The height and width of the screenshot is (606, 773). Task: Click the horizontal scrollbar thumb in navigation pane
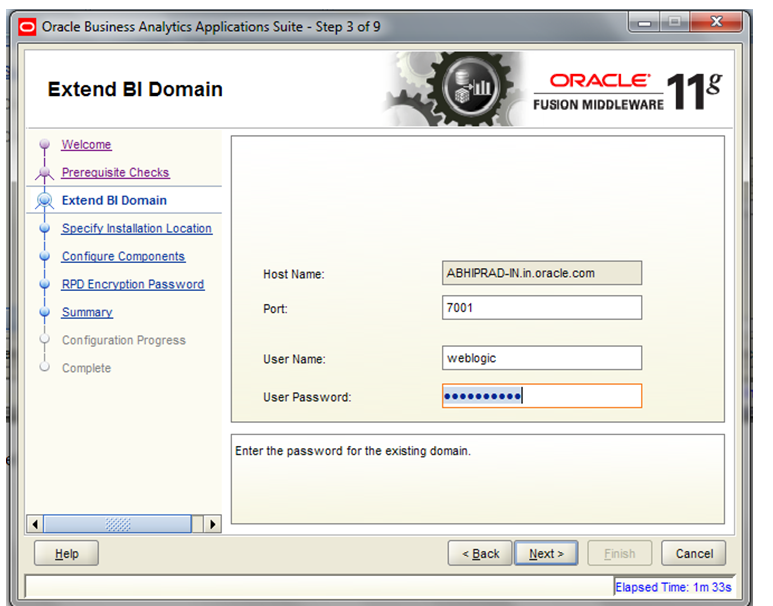(x=117, y=524)
